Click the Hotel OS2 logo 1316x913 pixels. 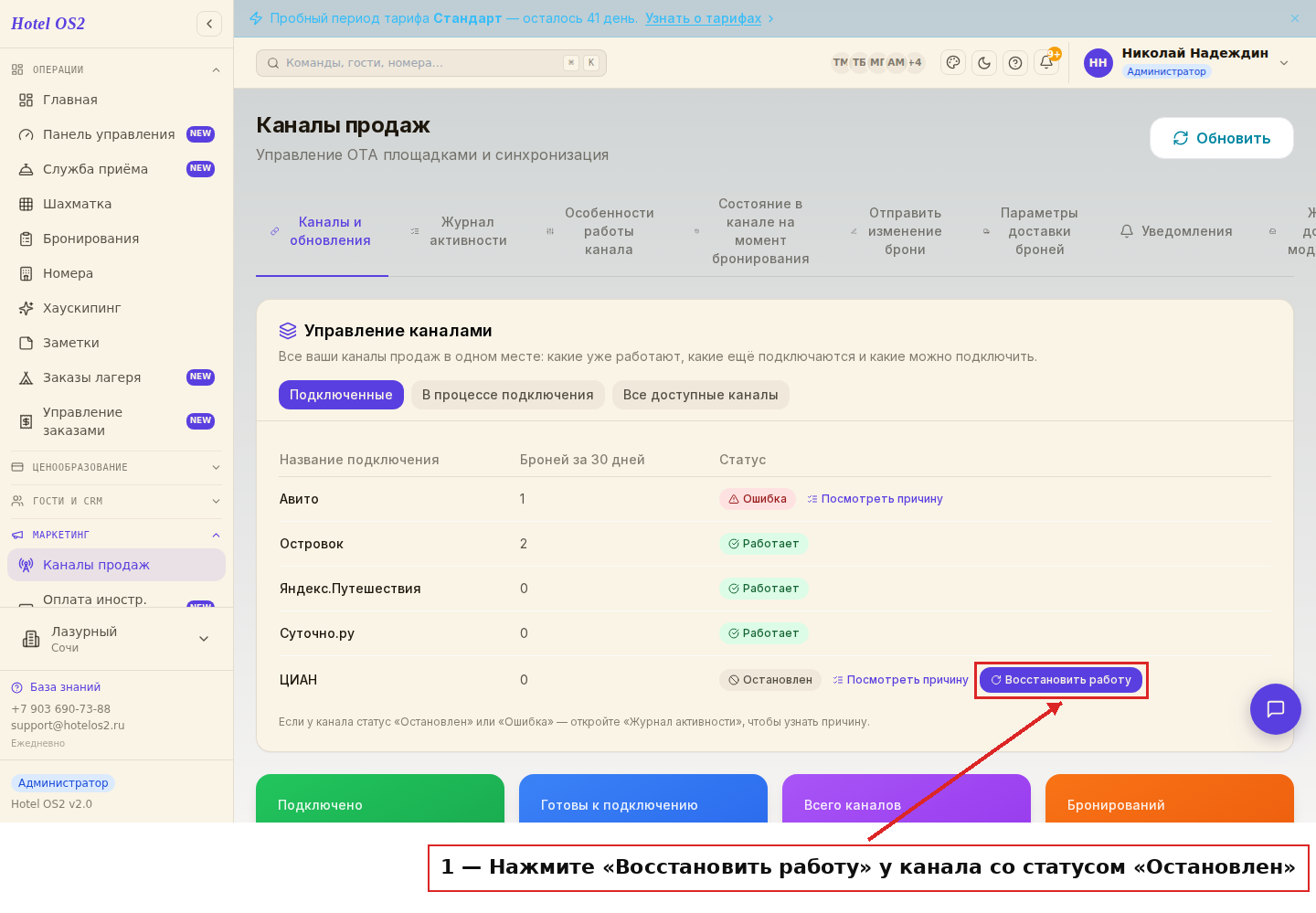pos(48,24)
